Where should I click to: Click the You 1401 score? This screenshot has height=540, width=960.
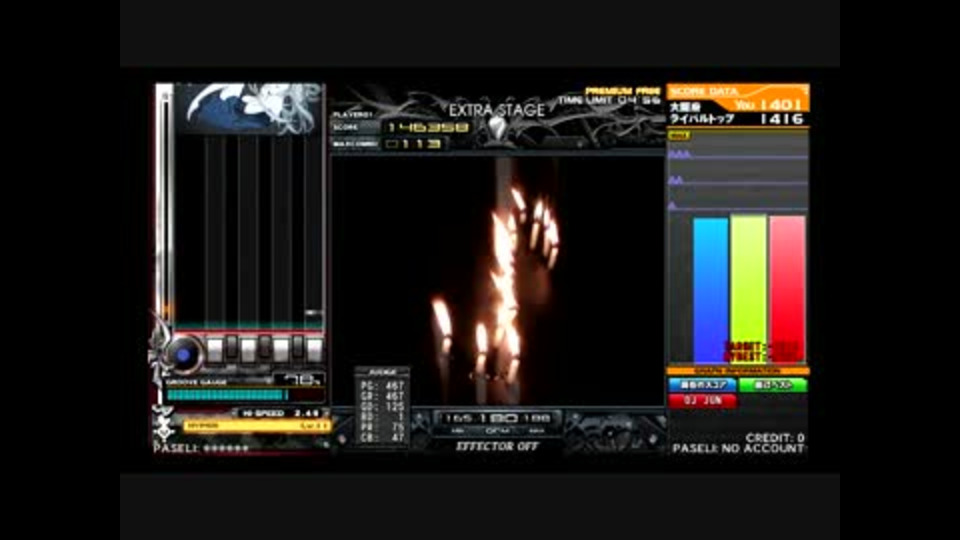768,105
